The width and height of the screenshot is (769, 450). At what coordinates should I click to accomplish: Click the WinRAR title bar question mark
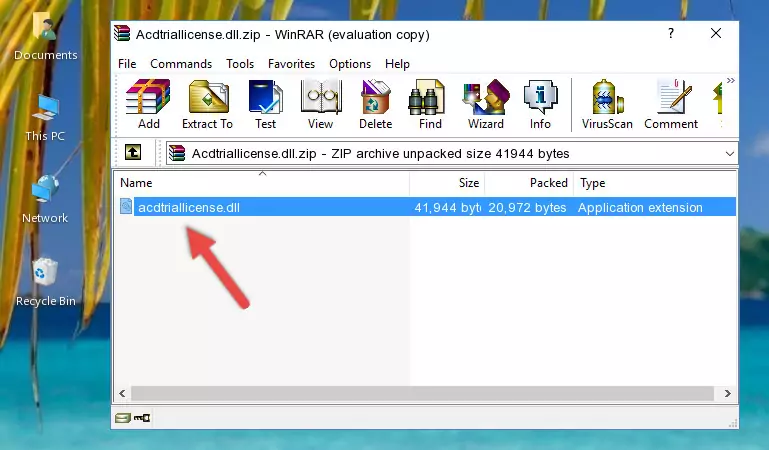(x=671, y=33)
